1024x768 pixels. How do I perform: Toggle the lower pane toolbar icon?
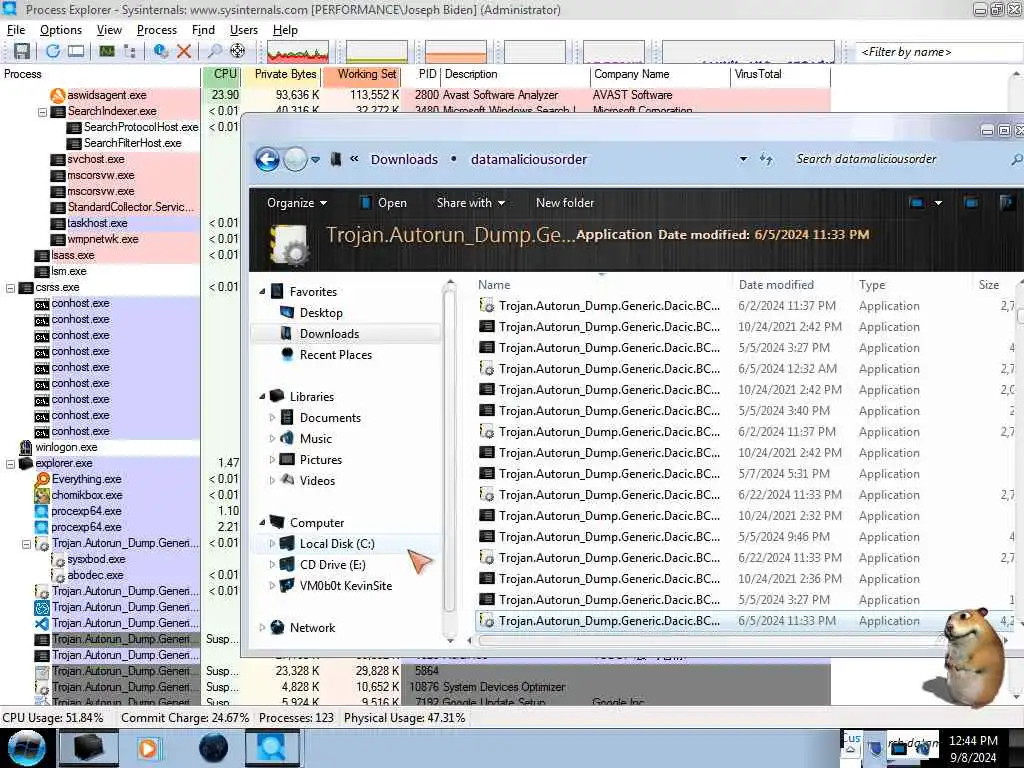pyautogui.click(x=76, y=51)
